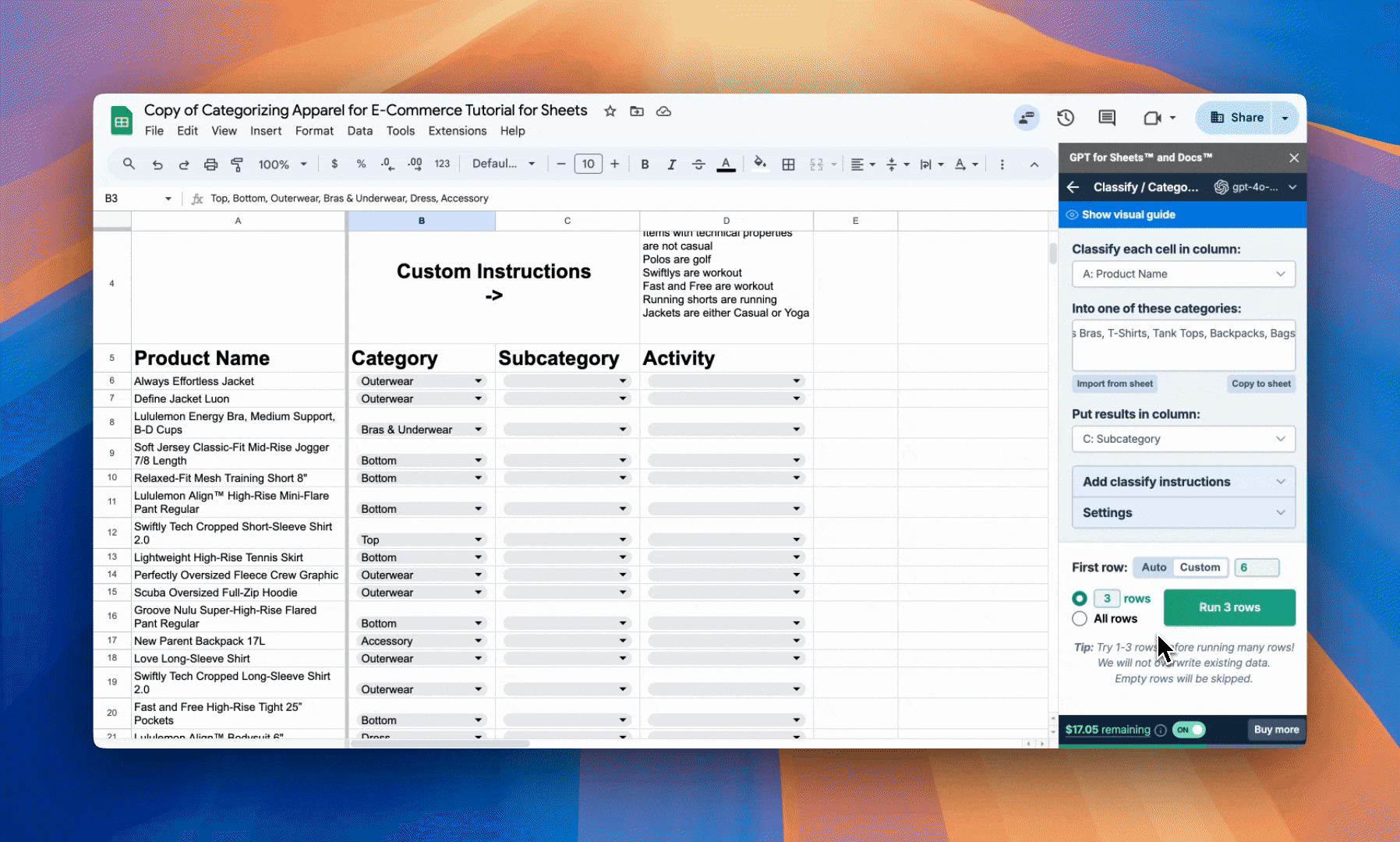Go back in GPT for Sheets panel
This screenshot has width=1400, height=842.
tap(1073, 187)
